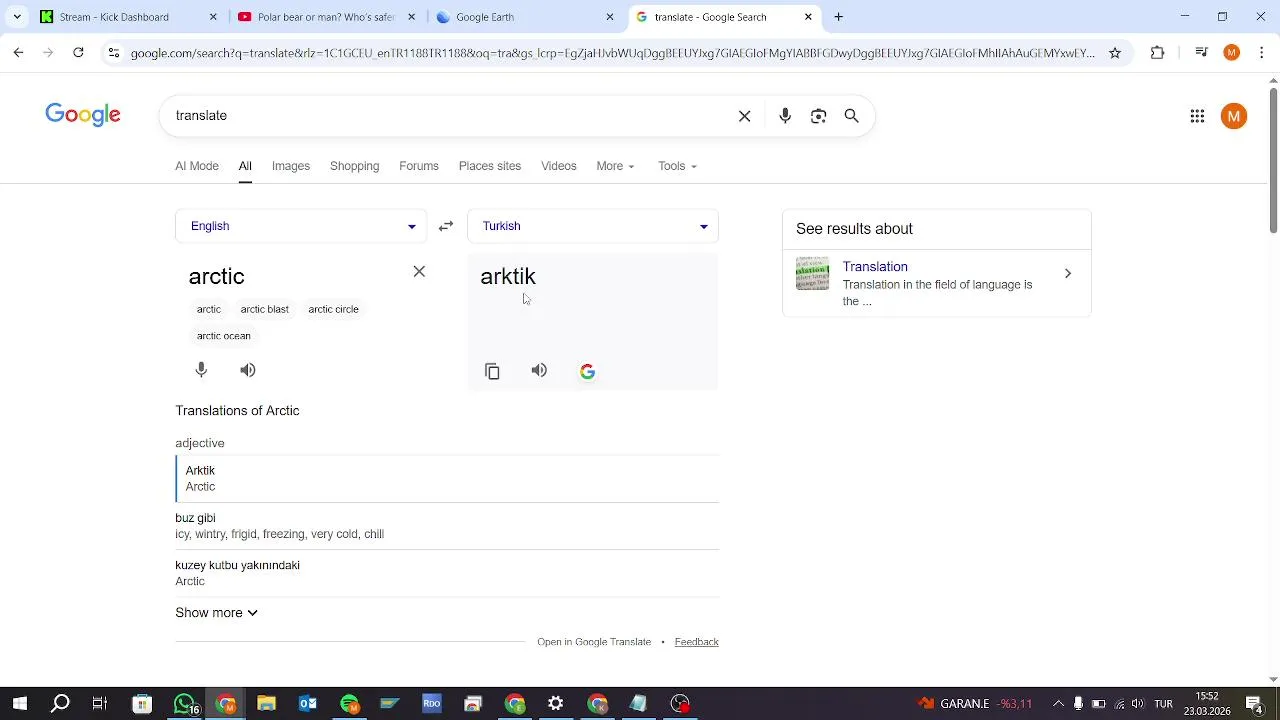Screen dimensions: 1280x720
Task: Open Chrome extensions puzzle icon
Action: click(x=1157, y=53)
